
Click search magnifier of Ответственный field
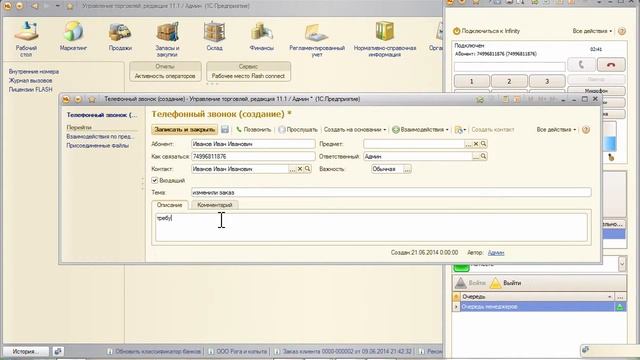(483, 156)
